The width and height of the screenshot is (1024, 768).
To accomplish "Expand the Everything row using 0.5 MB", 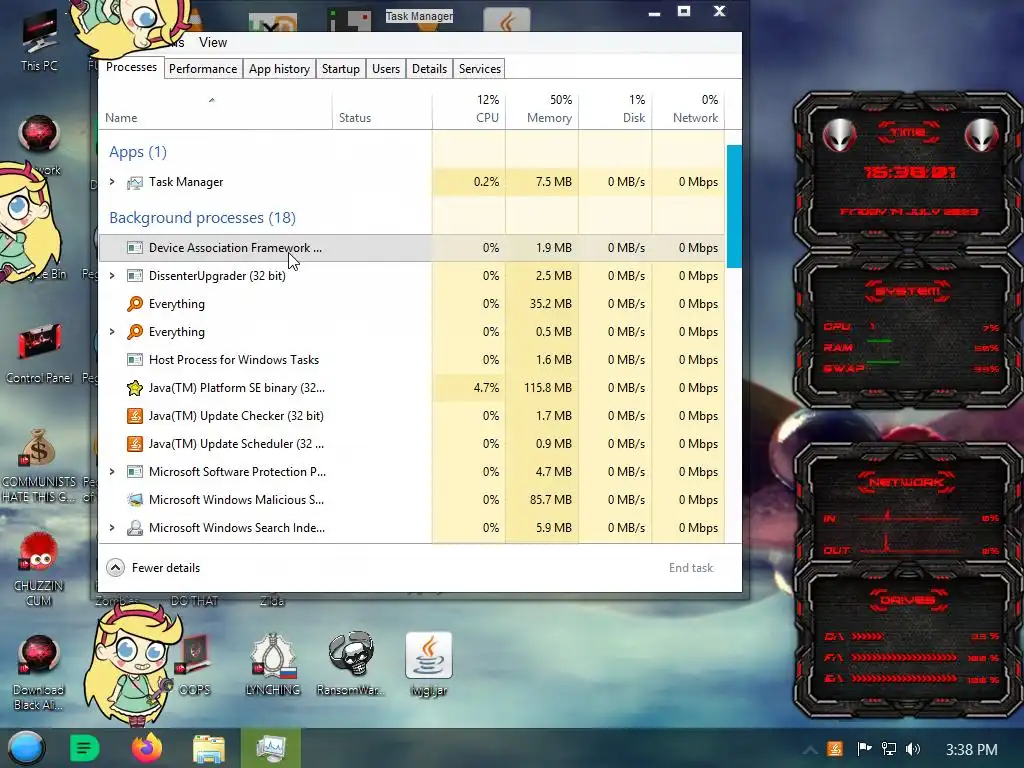I will click(x=112, y=332).
